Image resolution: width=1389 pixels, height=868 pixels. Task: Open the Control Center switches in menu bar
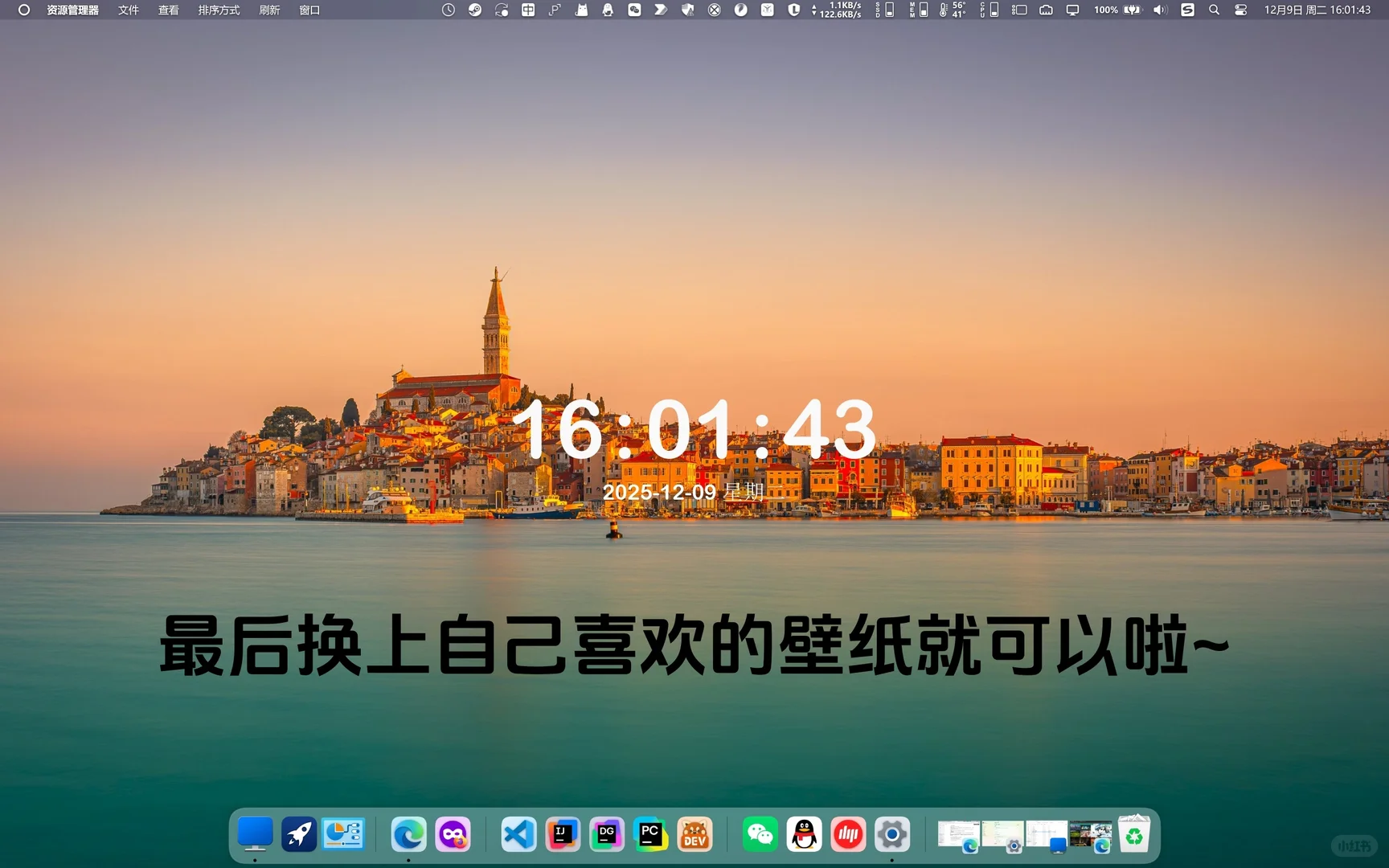(x=1241, y=10)
